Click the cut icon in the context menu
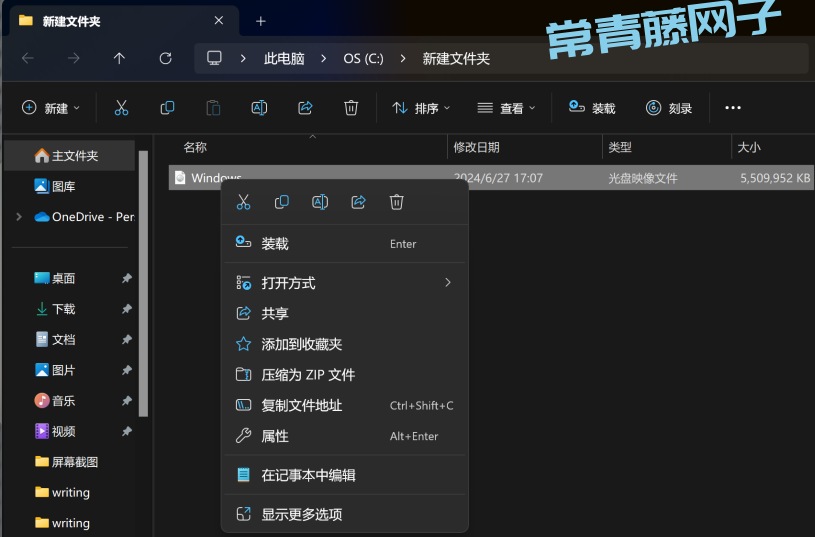815x537 pixels. coord(243,202)
